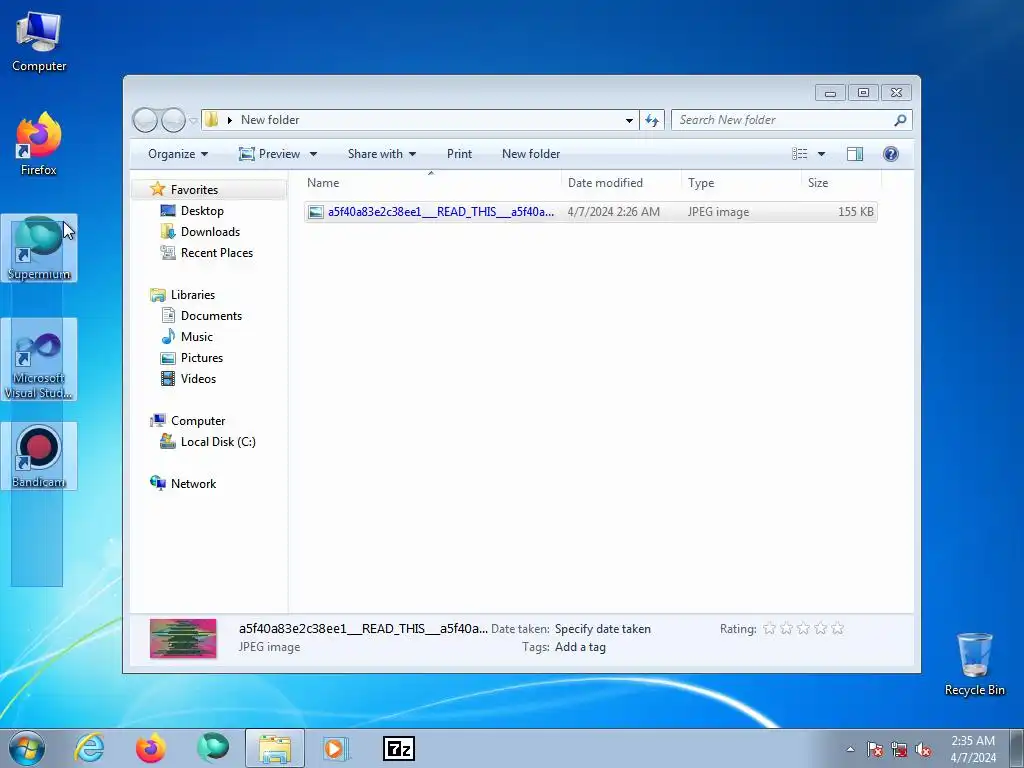Set the rating to five stars
This screenshot has height=768, width=1024.
coord(837,628)
